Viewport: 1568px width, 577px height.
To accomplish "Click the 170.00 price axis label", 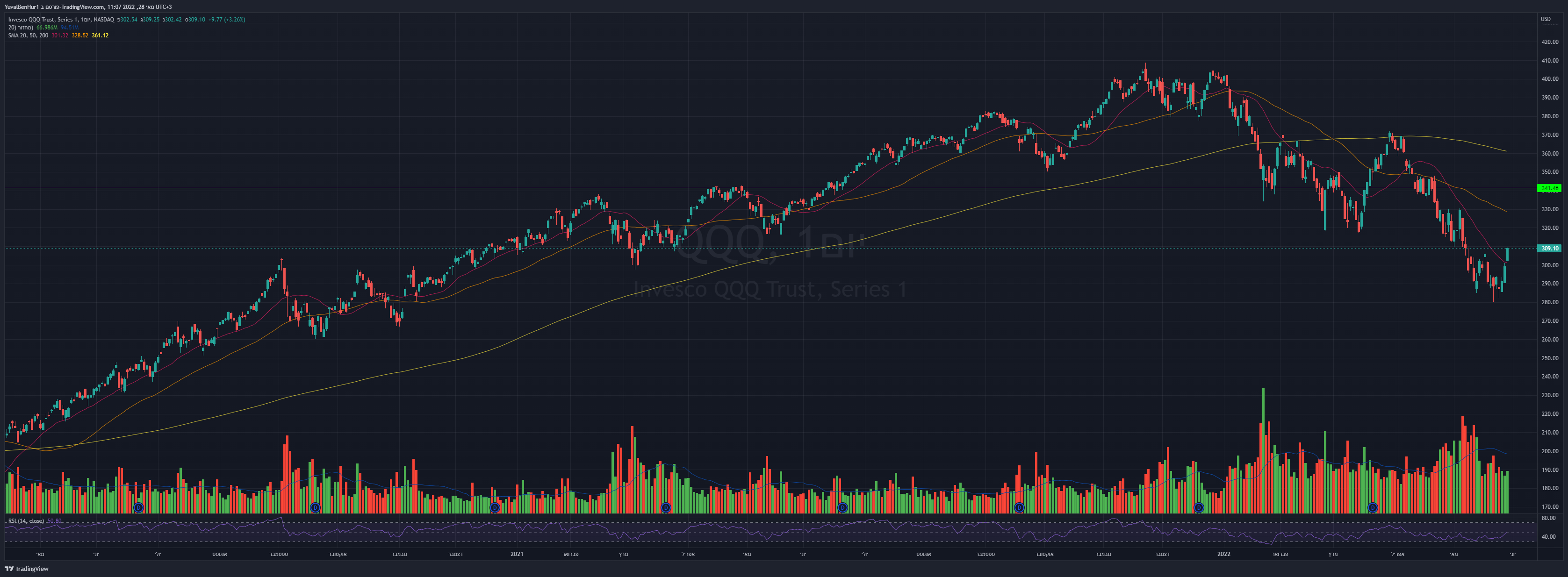I will (1550, 506).
